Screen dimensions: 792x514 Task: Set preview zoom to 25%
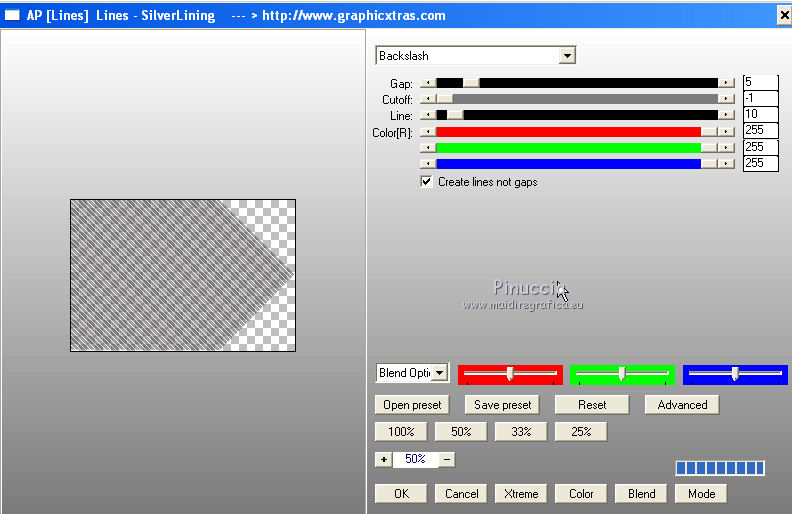[581, 432]
